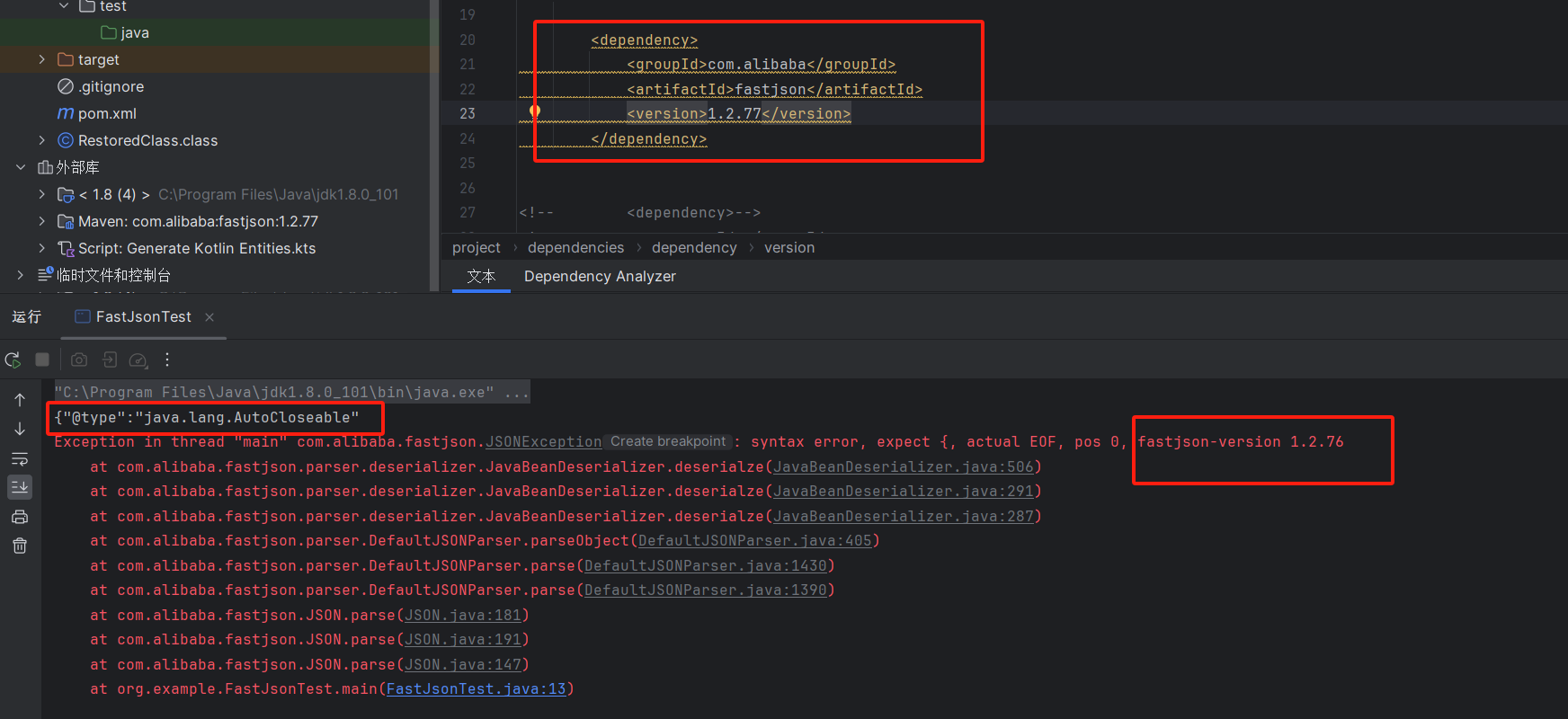The height and width of the screenshot is (719, 1568).
Task: Close the FastJsonTest run tab
Action: coord(209,317)
